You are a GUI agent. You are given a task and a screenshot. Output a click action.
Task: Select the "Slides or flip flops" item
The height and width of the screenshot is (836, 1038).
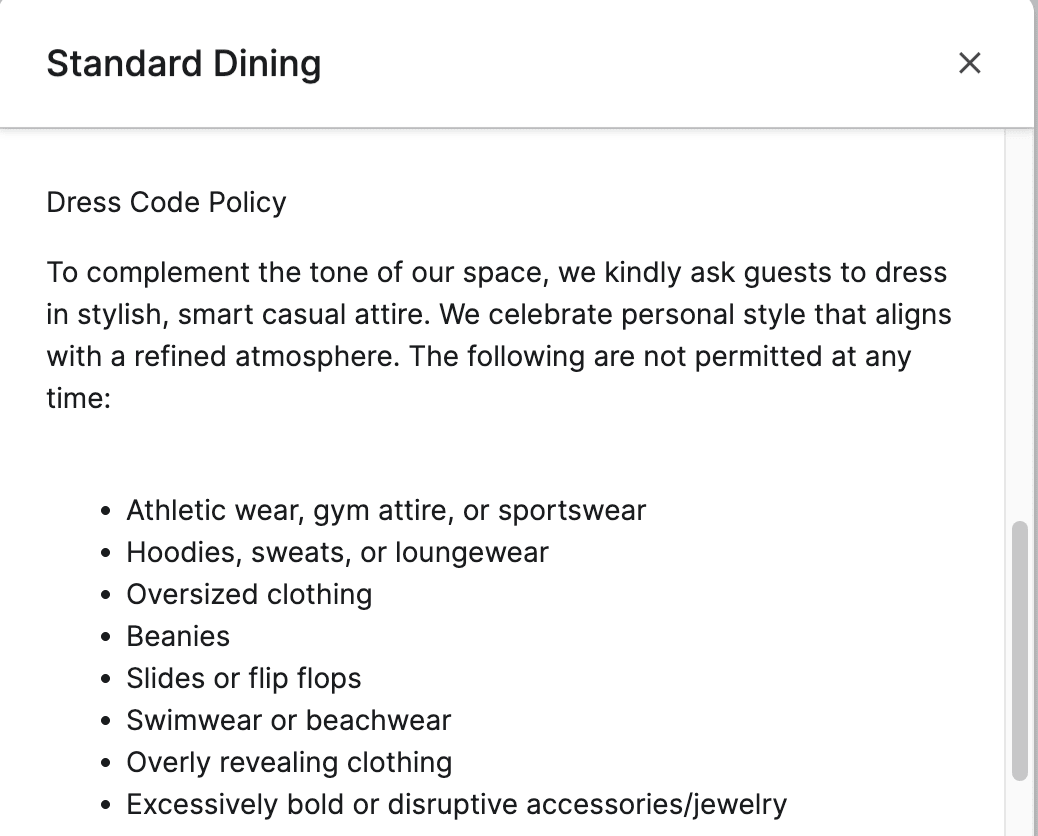243,678
